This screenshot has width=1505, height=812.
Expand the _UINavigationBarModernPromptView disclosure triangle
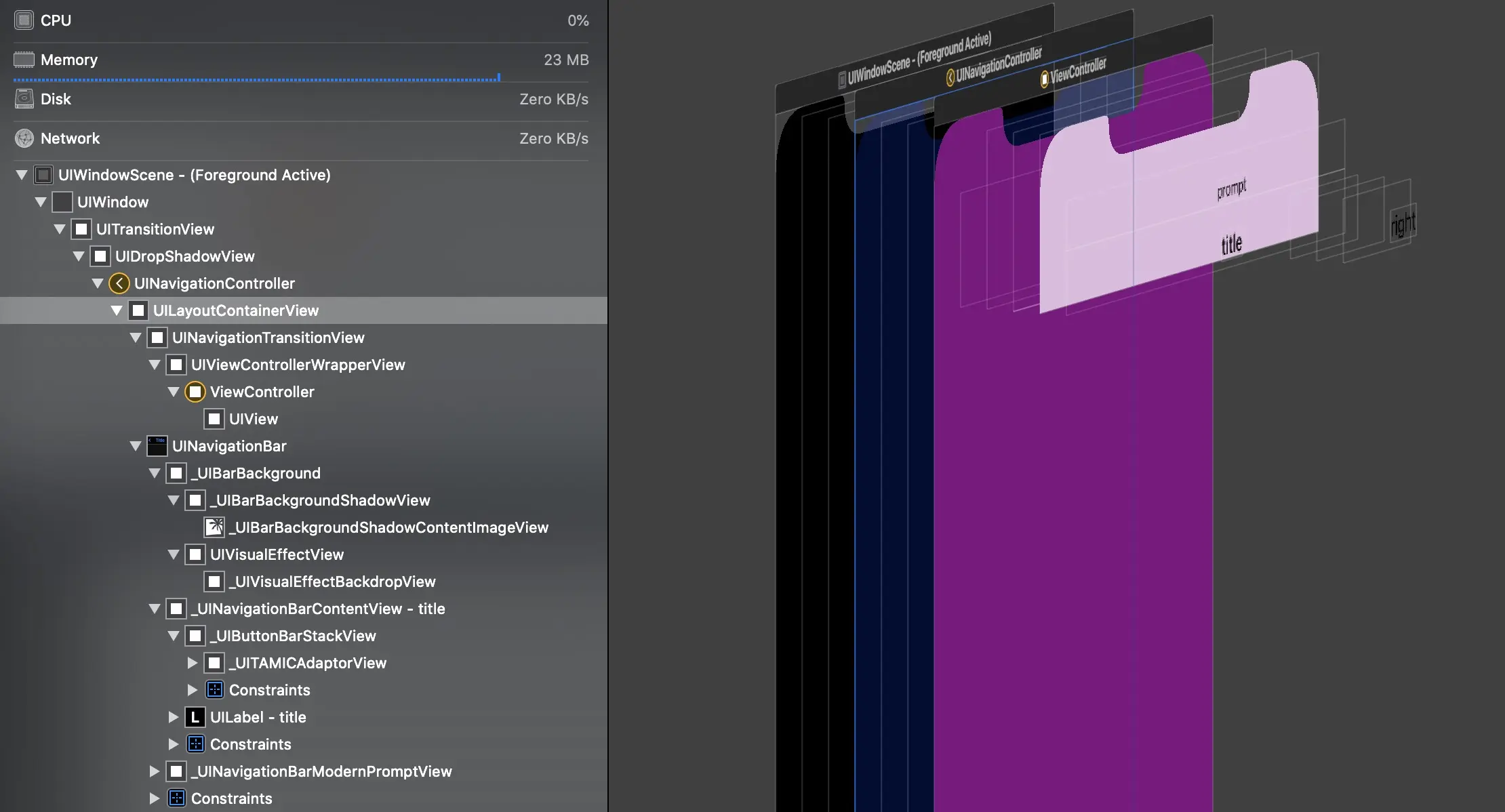click(155, 771)
